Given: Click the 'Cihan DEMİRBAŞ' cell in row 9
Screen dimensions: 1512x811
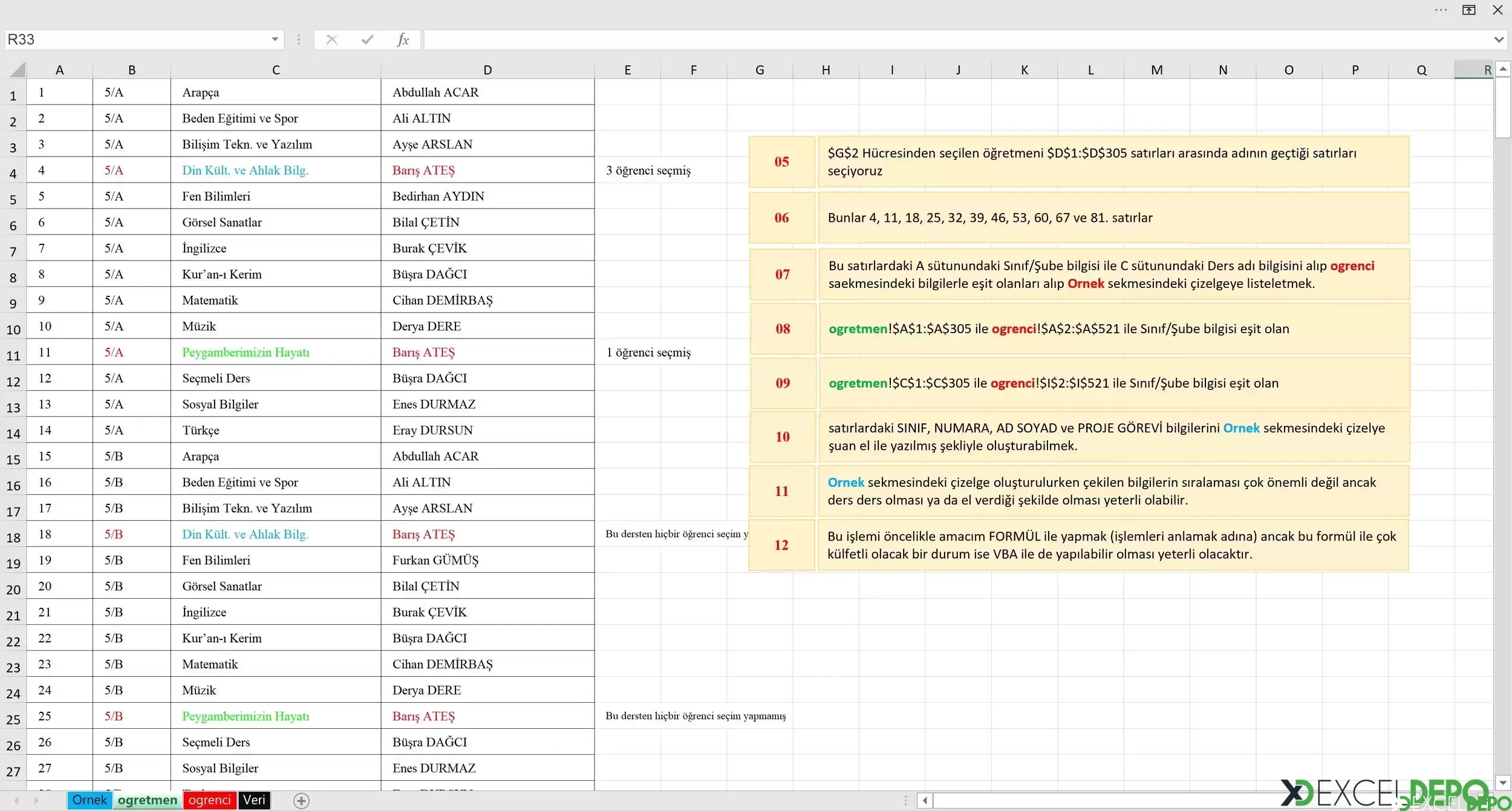Looking at the screenshot, I should [x=487, y=300].
